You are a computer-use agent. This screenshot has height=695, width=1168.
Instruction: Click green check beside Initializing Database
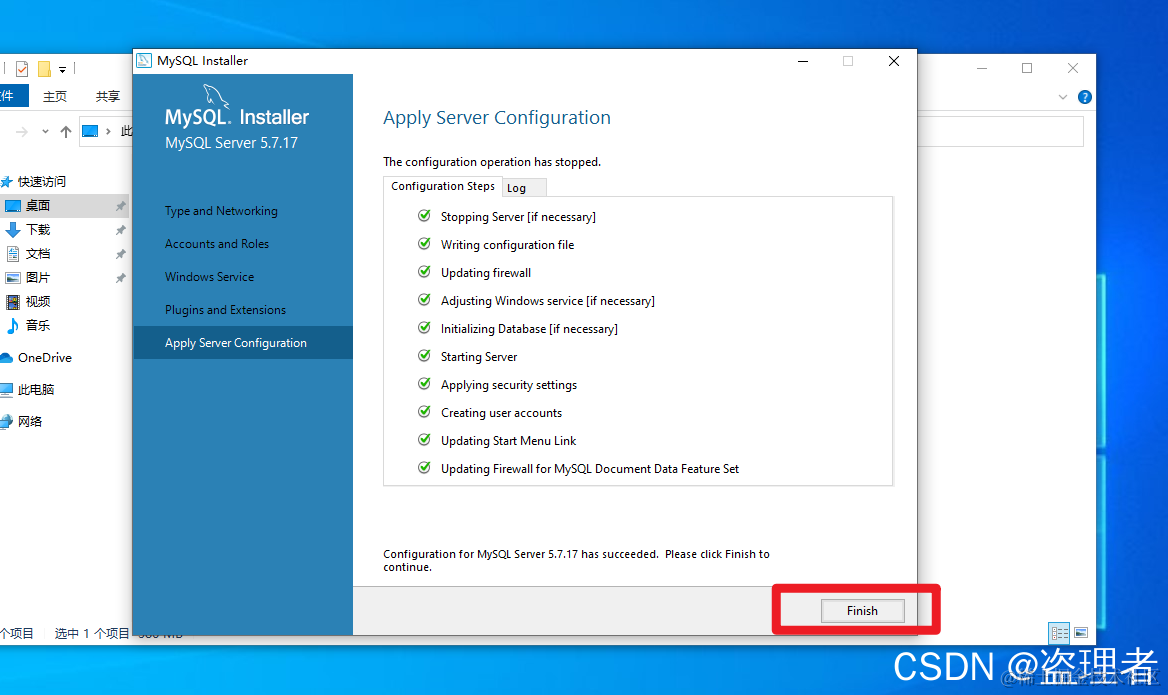(425, 328)
